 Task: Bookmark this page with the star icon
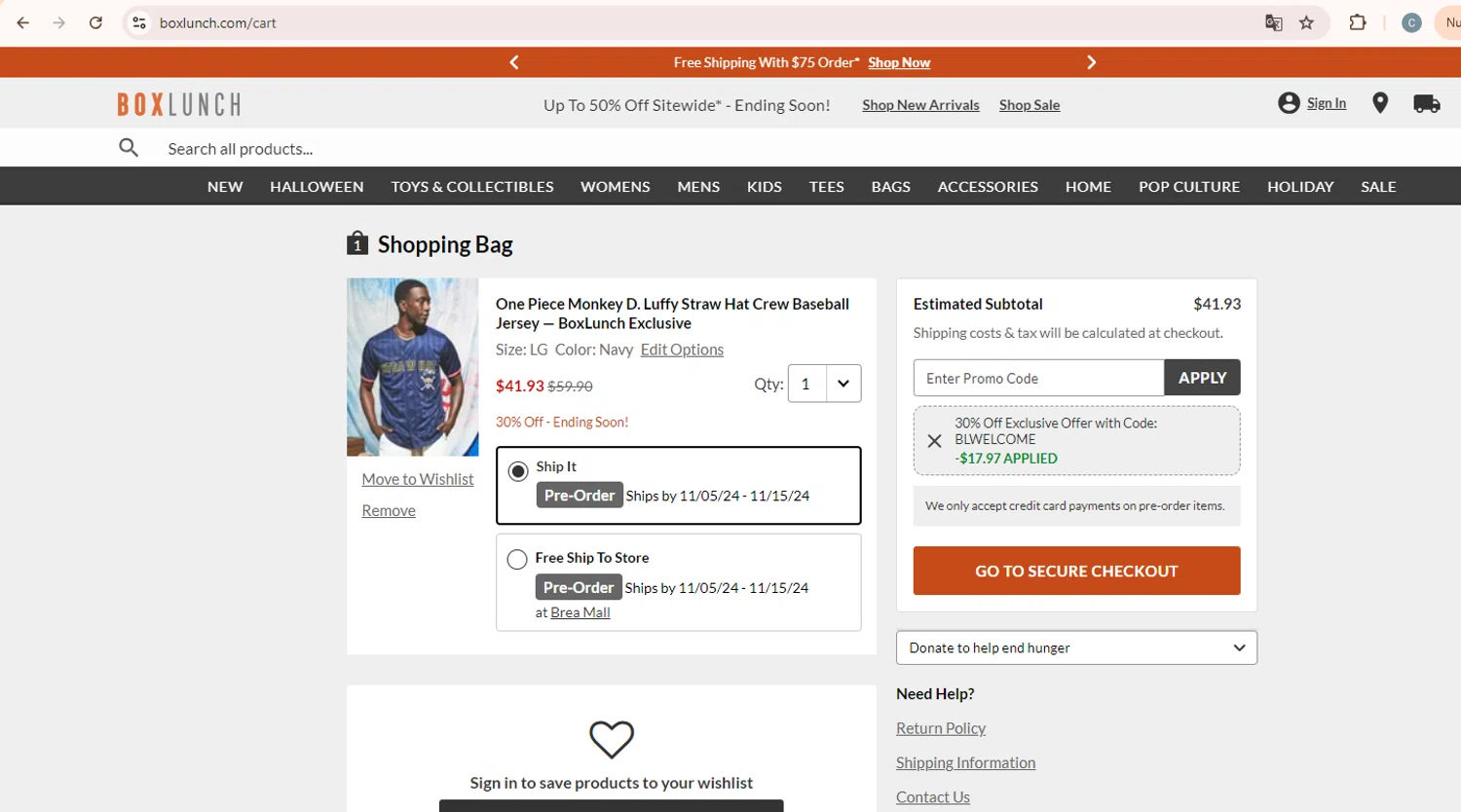coord(1307,22)
